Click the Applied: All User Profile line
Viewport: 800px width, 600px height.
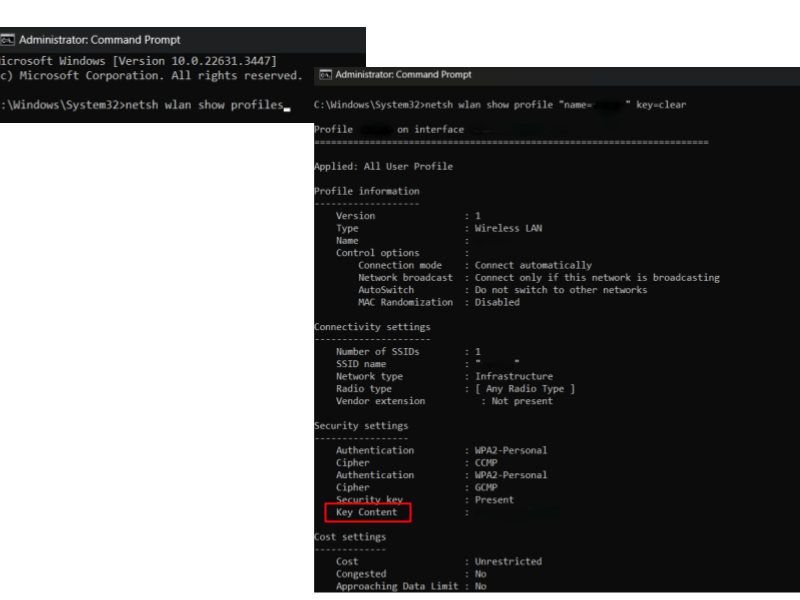[383, 166]
